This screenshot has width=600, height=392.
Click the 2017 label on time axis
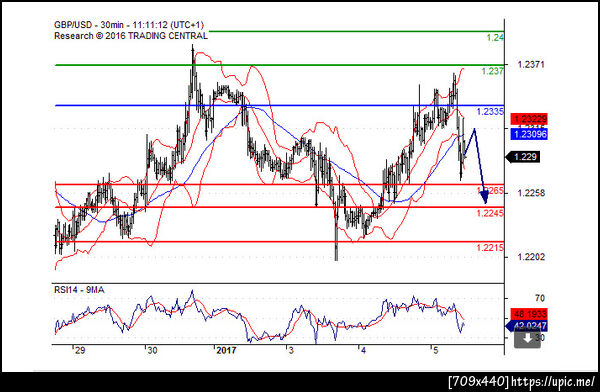226,350
